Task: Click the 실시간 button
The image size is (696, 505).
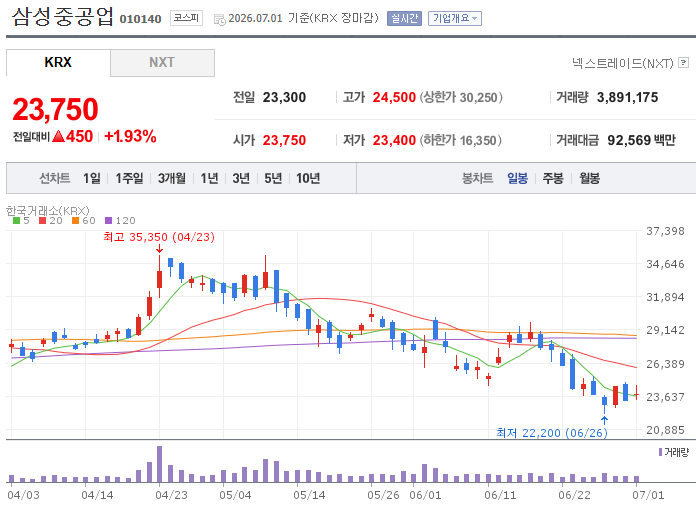Action: point(404,18)
